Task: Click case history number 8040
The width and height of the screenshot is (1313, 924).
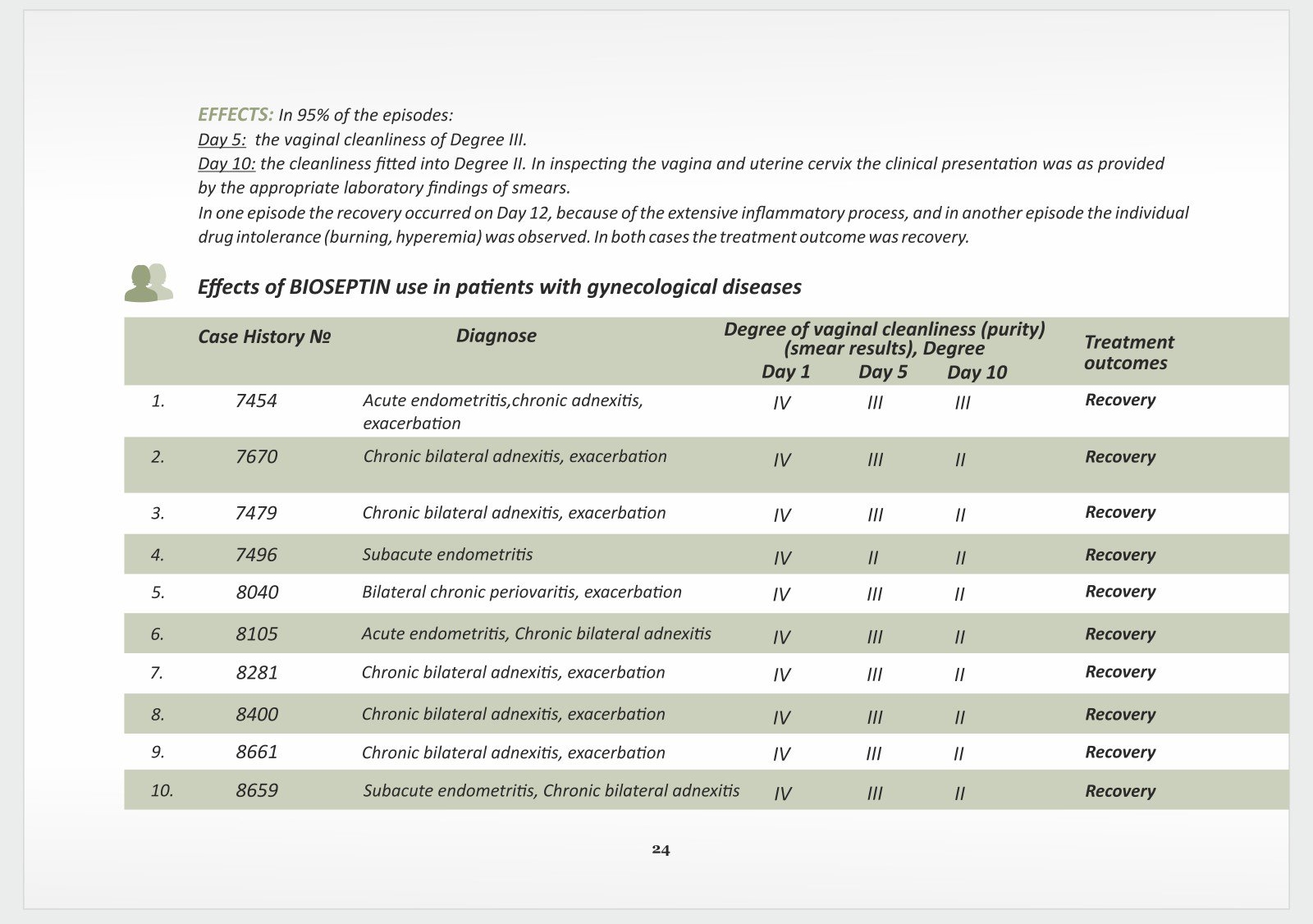Action: coord(257,592)
